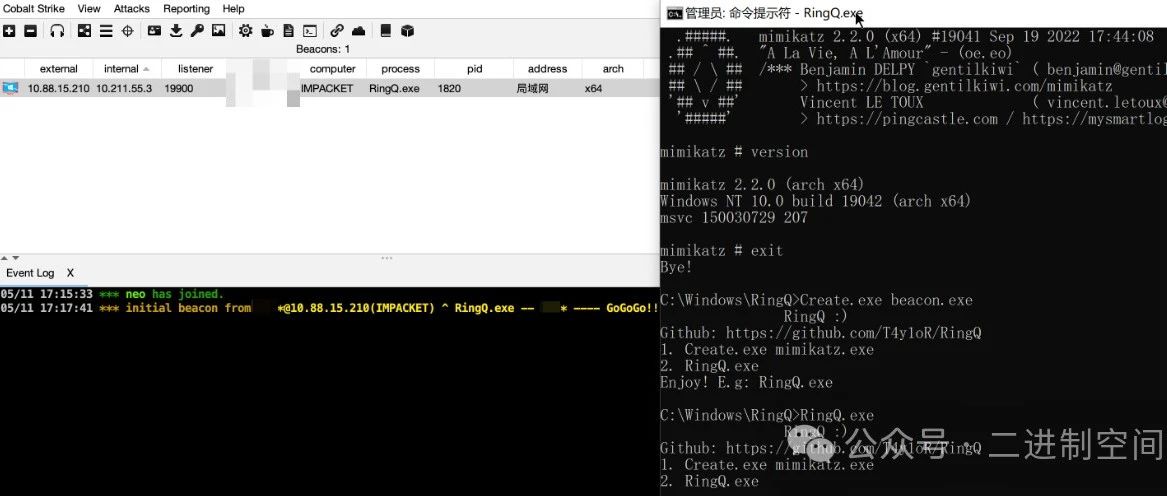Open help via the book icon
Image resolution: width=1167 pixels, height=496 pixels.
[x=386, y=31]
